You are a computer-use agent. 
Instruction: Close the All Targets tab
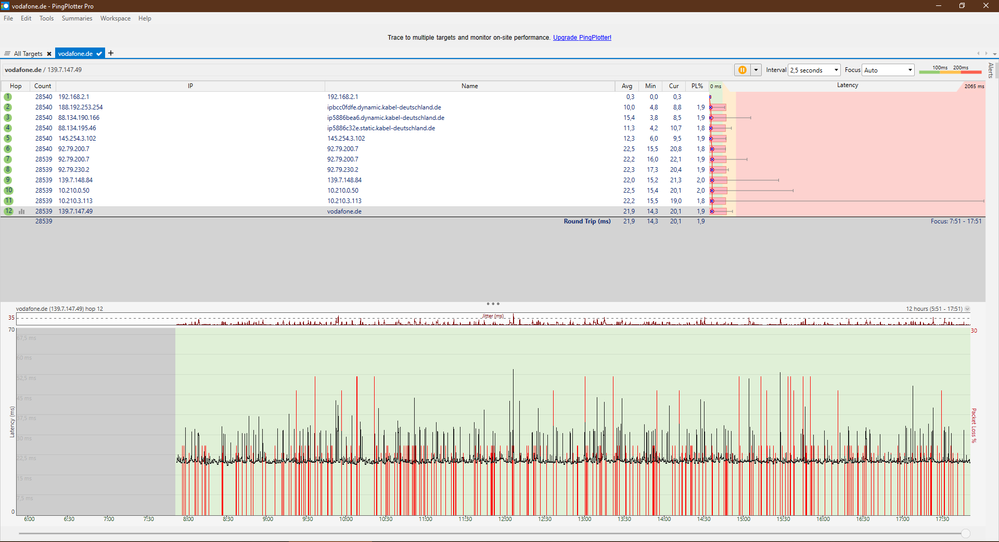[48, 53]
